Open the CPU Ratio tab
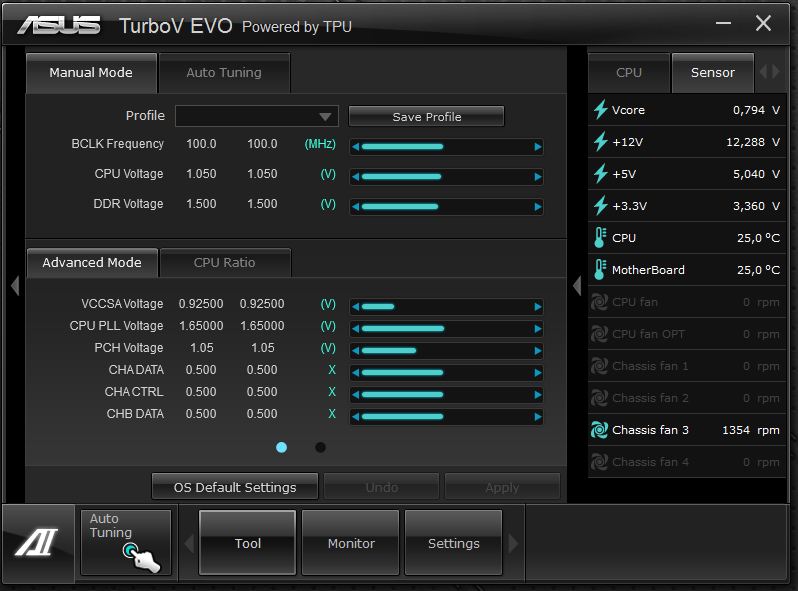This screenshot has height=591, width=798. click(x=224, y=263)
